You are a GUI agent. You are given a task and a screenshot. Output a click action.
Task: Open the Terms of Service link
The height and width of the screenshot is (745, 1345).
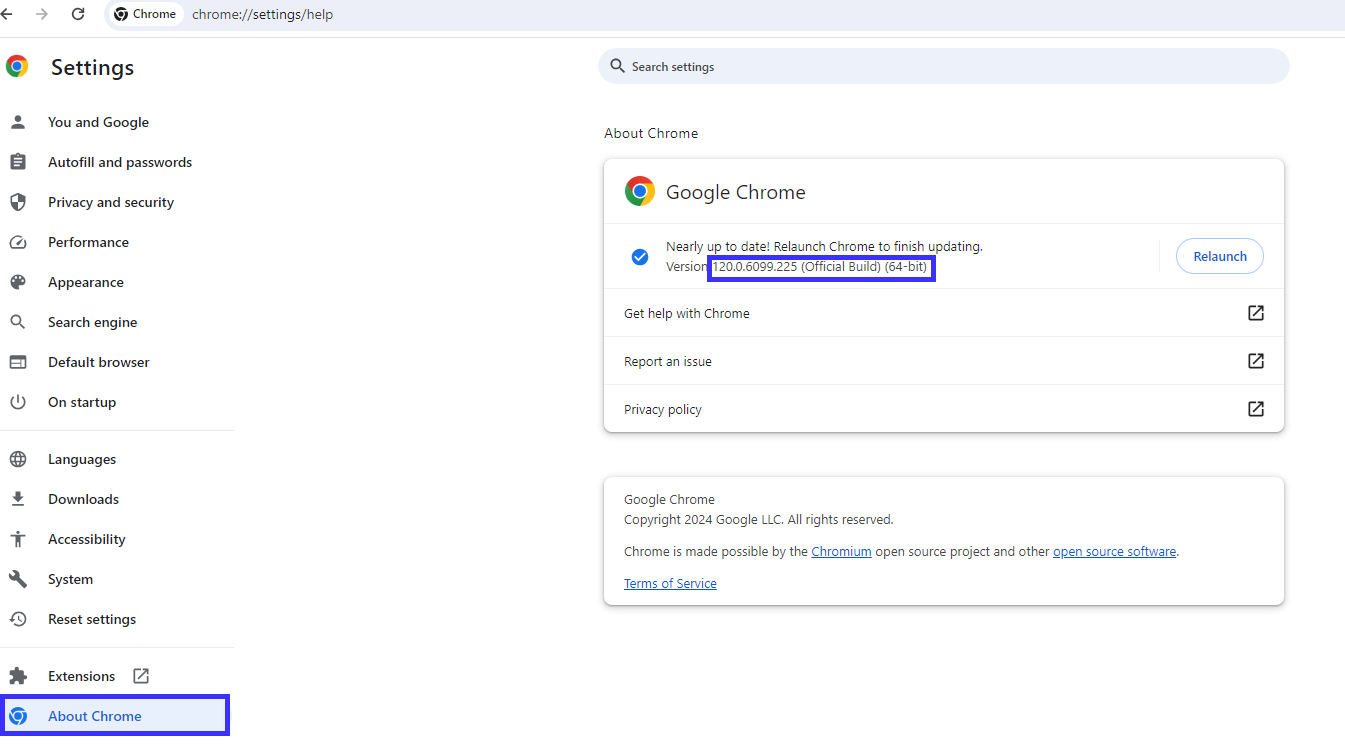670,583
